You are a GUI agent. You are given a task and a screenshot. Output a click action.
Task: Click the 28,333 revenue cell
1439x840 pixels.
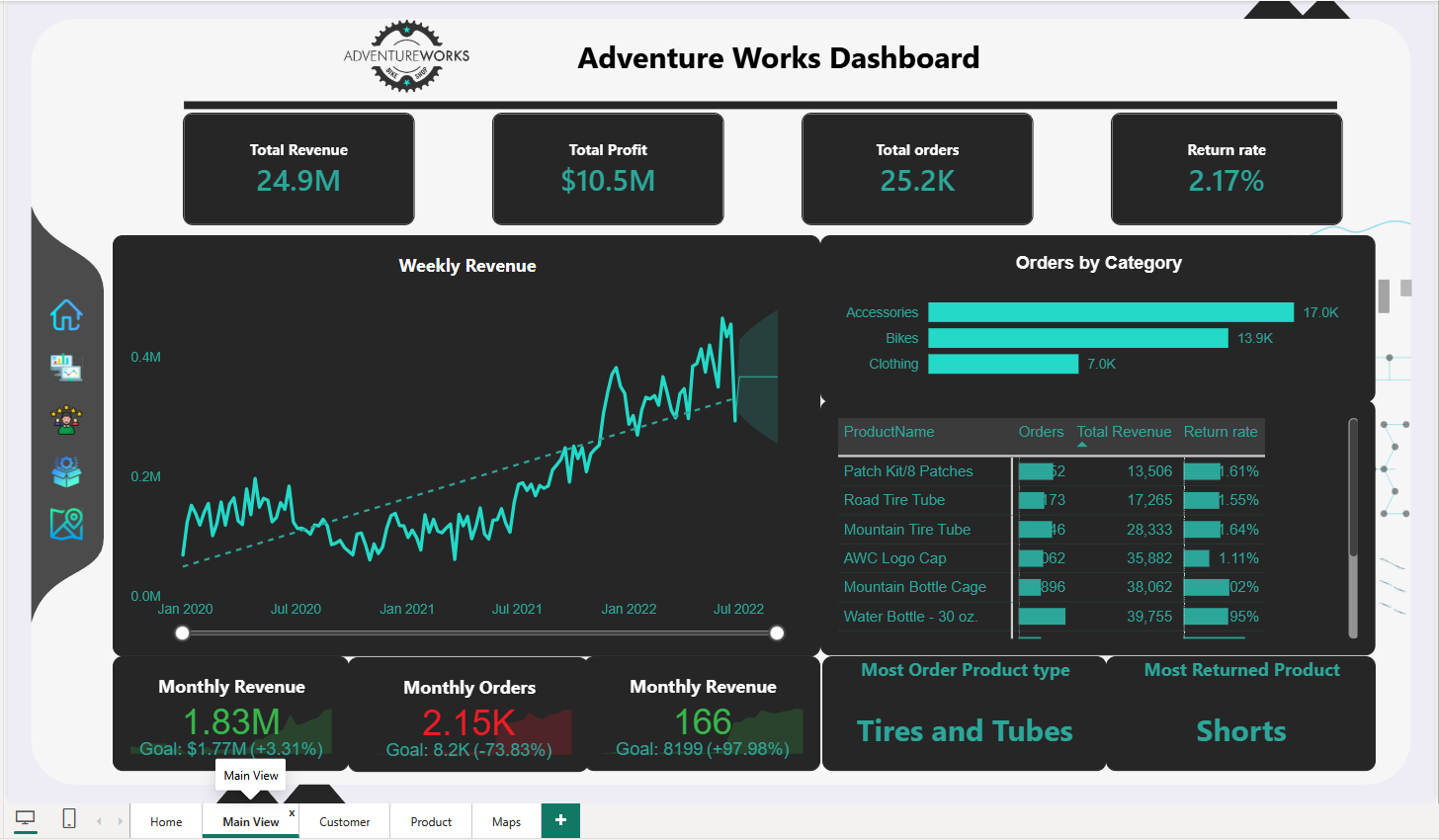pos(1149,530)
